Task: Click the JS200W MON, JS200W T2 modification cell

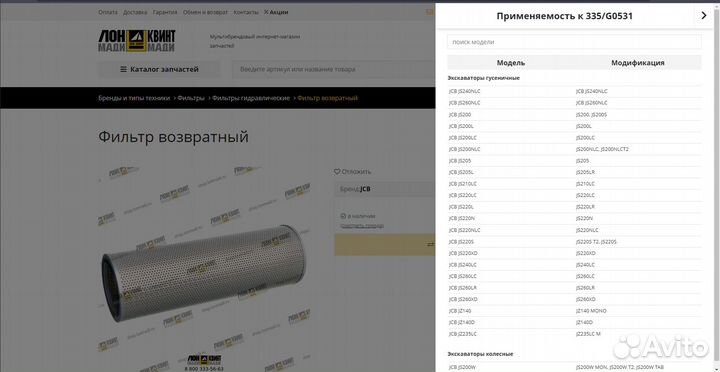Action: click(x=620, y=367)
